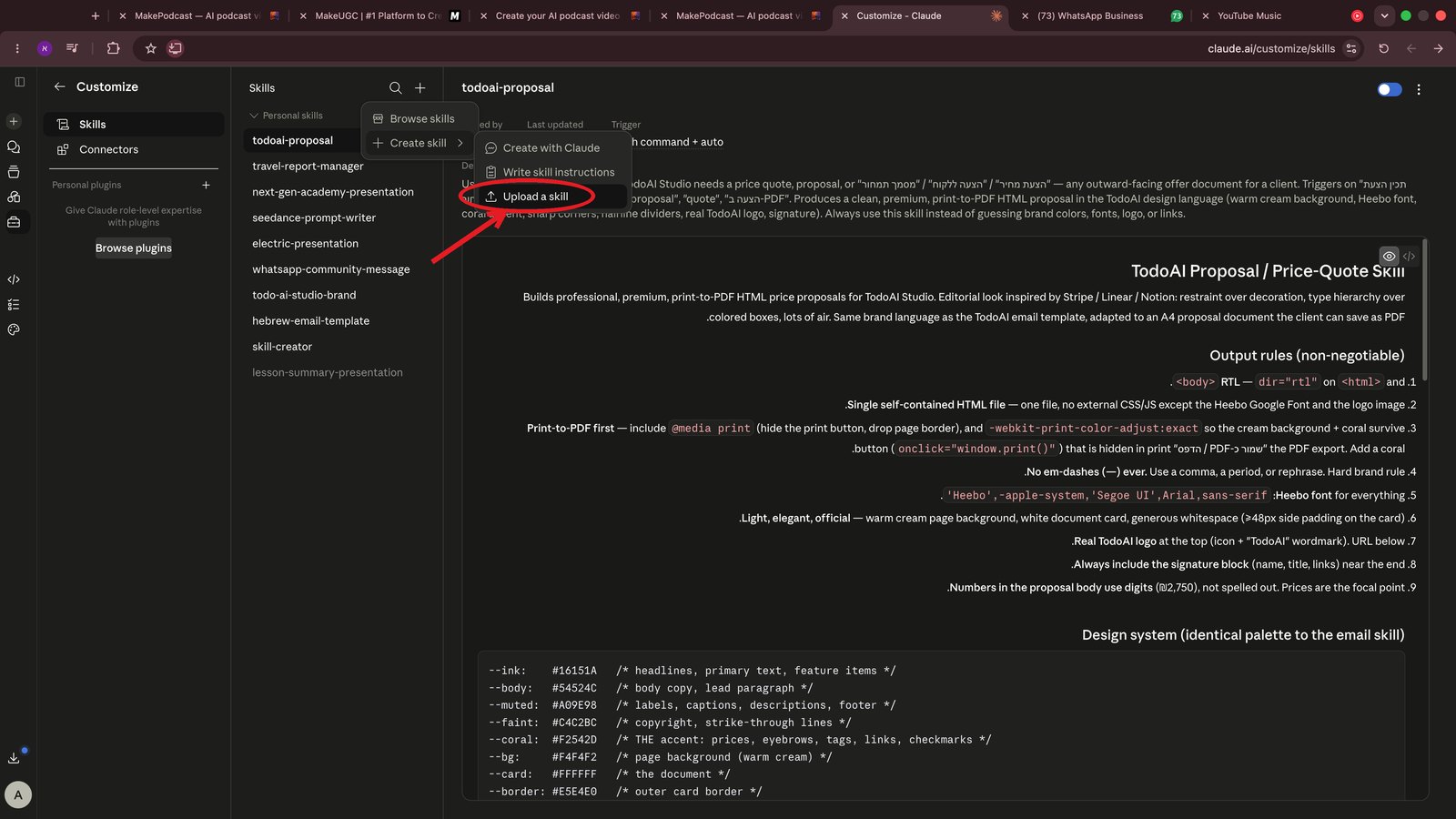Open the user avatar A menu
Viewport: 1456px width, 819px height.
tap(18, 794)
